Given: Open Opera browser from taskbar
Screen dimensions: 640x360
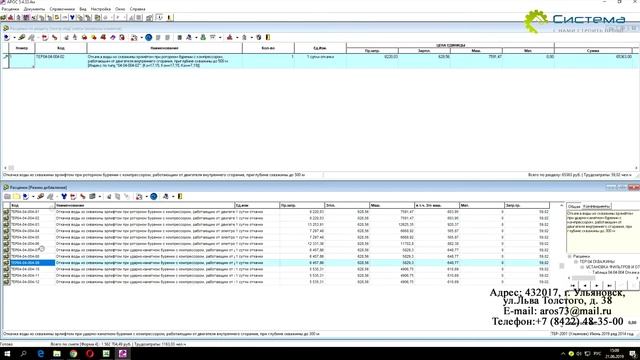Looking at the screenshot, I should tap(90, 354).
